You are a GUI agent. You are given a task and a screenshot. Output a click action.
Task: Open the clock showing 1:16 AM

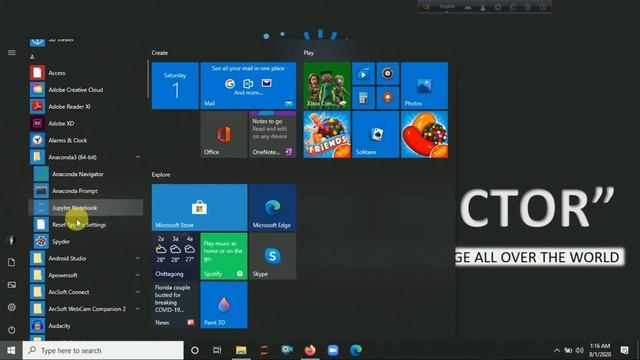click(600, 350)
